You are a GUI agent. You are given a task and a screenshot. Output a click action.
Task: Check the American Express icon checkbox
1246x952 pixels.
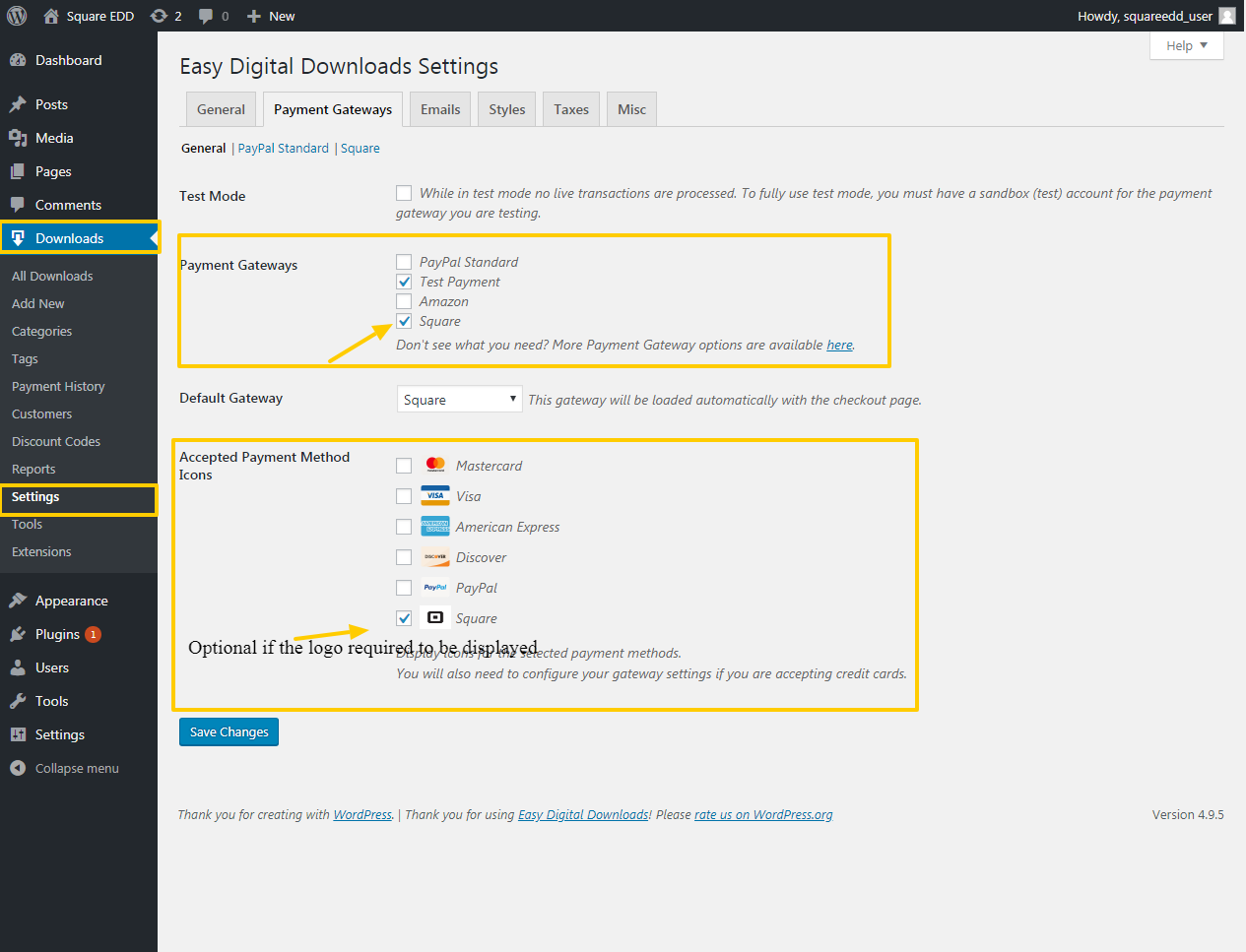click(x=404, y=527)
